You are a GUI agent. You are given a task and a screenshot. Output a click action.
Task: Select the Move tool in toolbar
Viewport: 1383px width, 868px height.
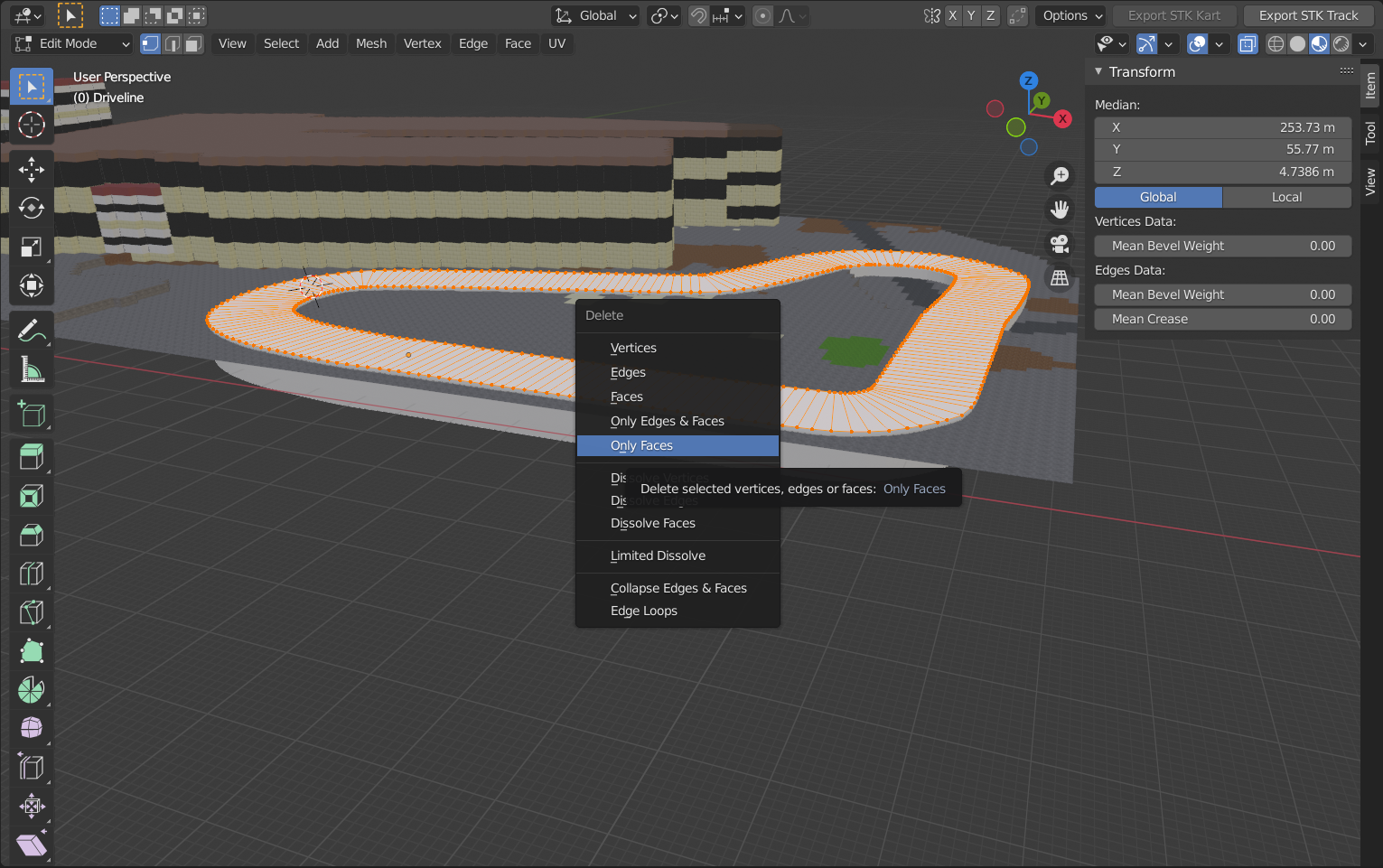tap(32, 170)
